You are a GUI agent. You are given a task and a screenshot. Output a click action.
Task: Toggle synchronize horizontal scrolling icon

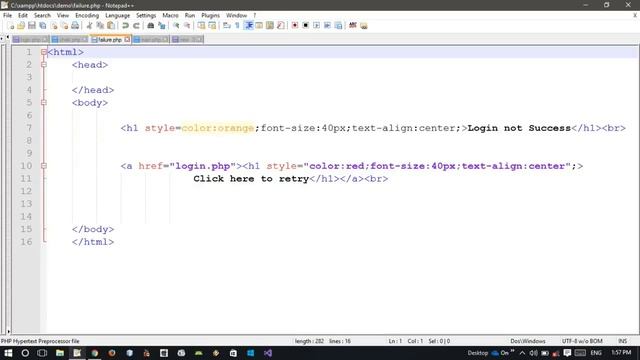(212, 26)
